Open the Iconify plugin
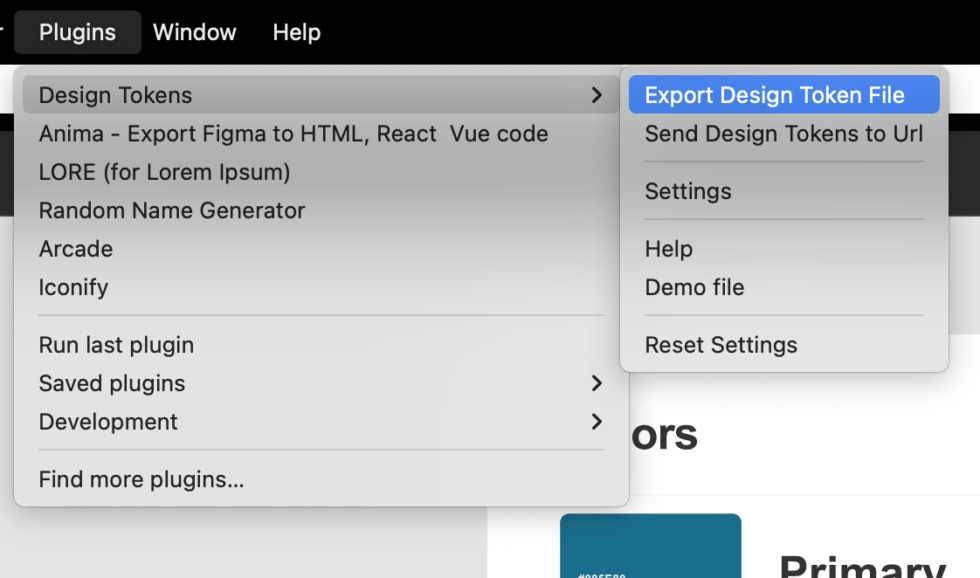This screenshot has height=578, width=980. (73, 287)
